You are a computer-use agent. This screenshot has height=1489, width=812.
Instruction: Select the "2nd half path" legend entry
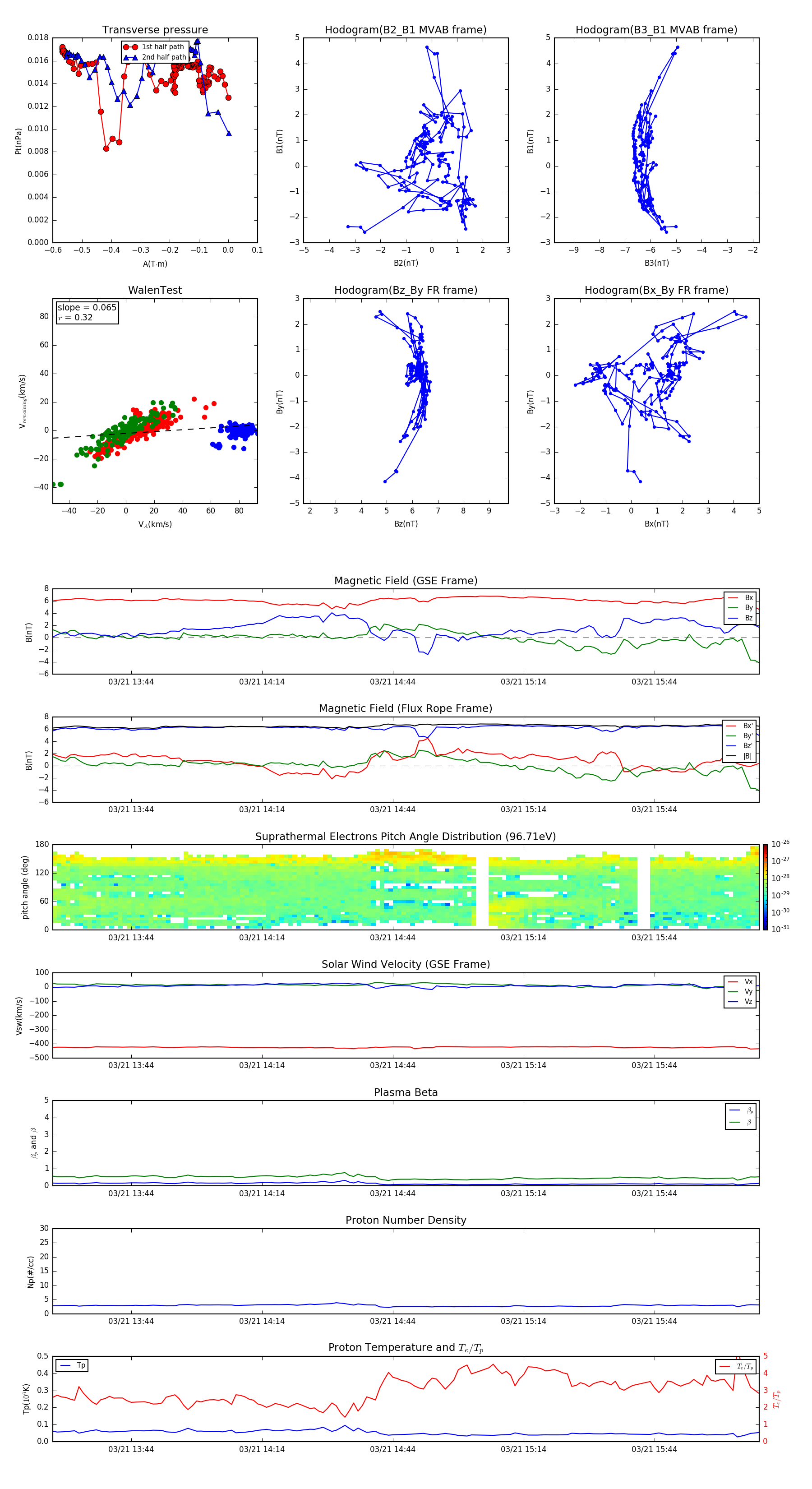155,57
